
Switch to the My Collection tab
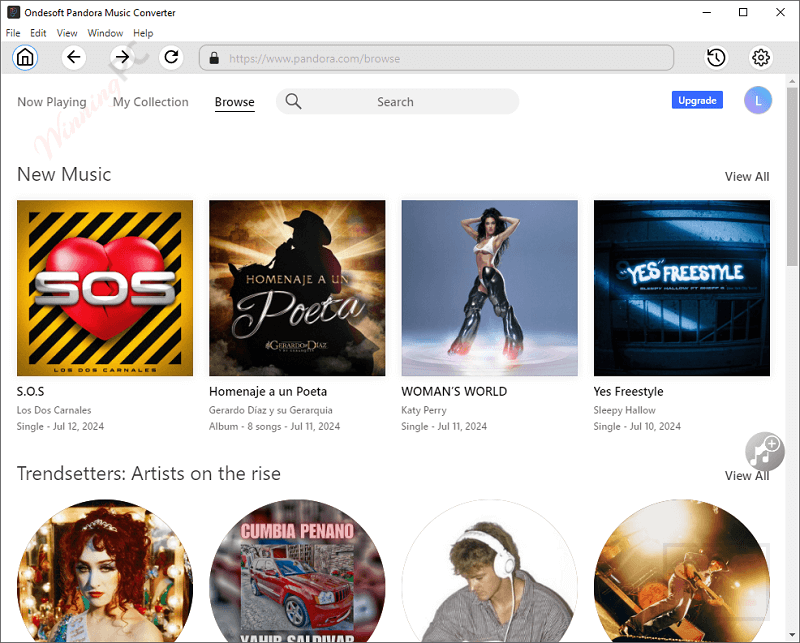tap(151, 102)
